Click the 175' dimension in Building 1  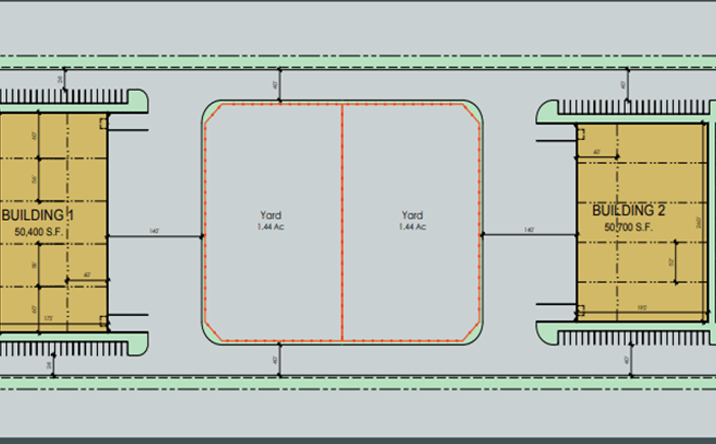click(x=48, y=318)
